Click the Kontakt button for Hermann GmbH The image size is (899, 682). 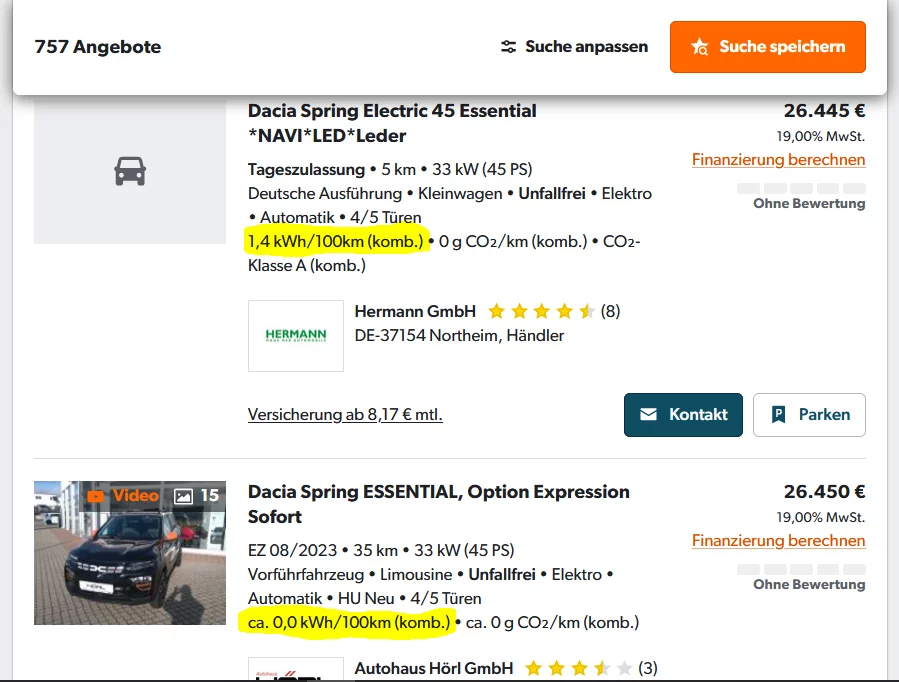(x=683, y=415)
